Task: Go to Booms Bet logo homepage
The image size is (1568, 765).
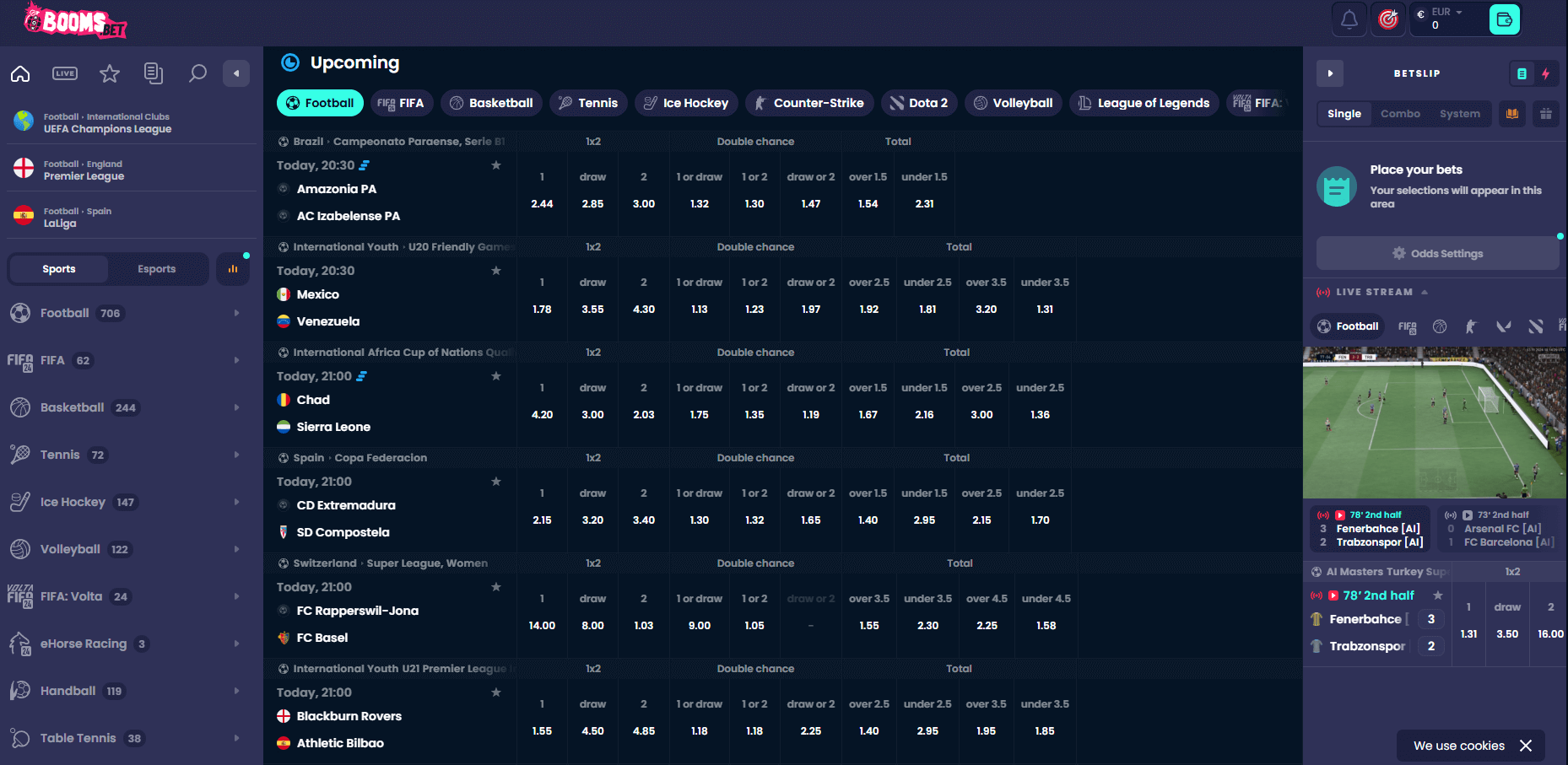Action: pyautogui.click(x=75, y=20)
